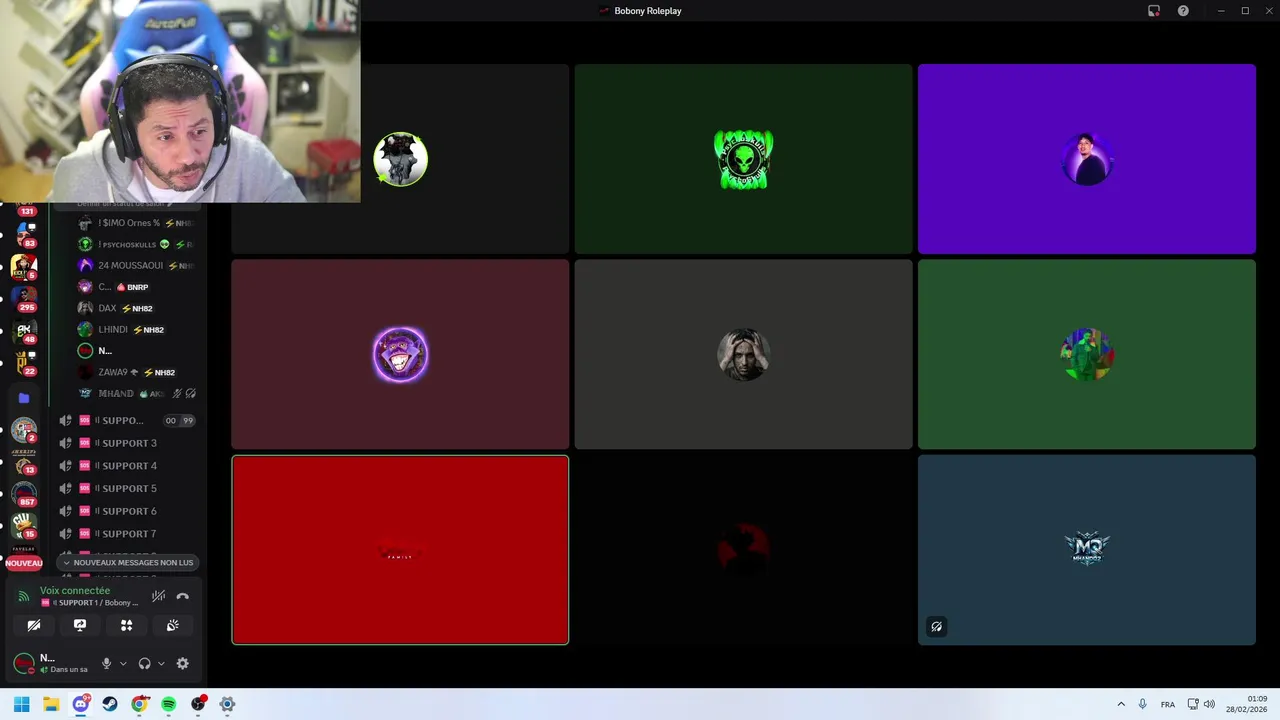Open the server with 857 badge
The height and width of the screenshot is (720, 1280).
point(24,494)
